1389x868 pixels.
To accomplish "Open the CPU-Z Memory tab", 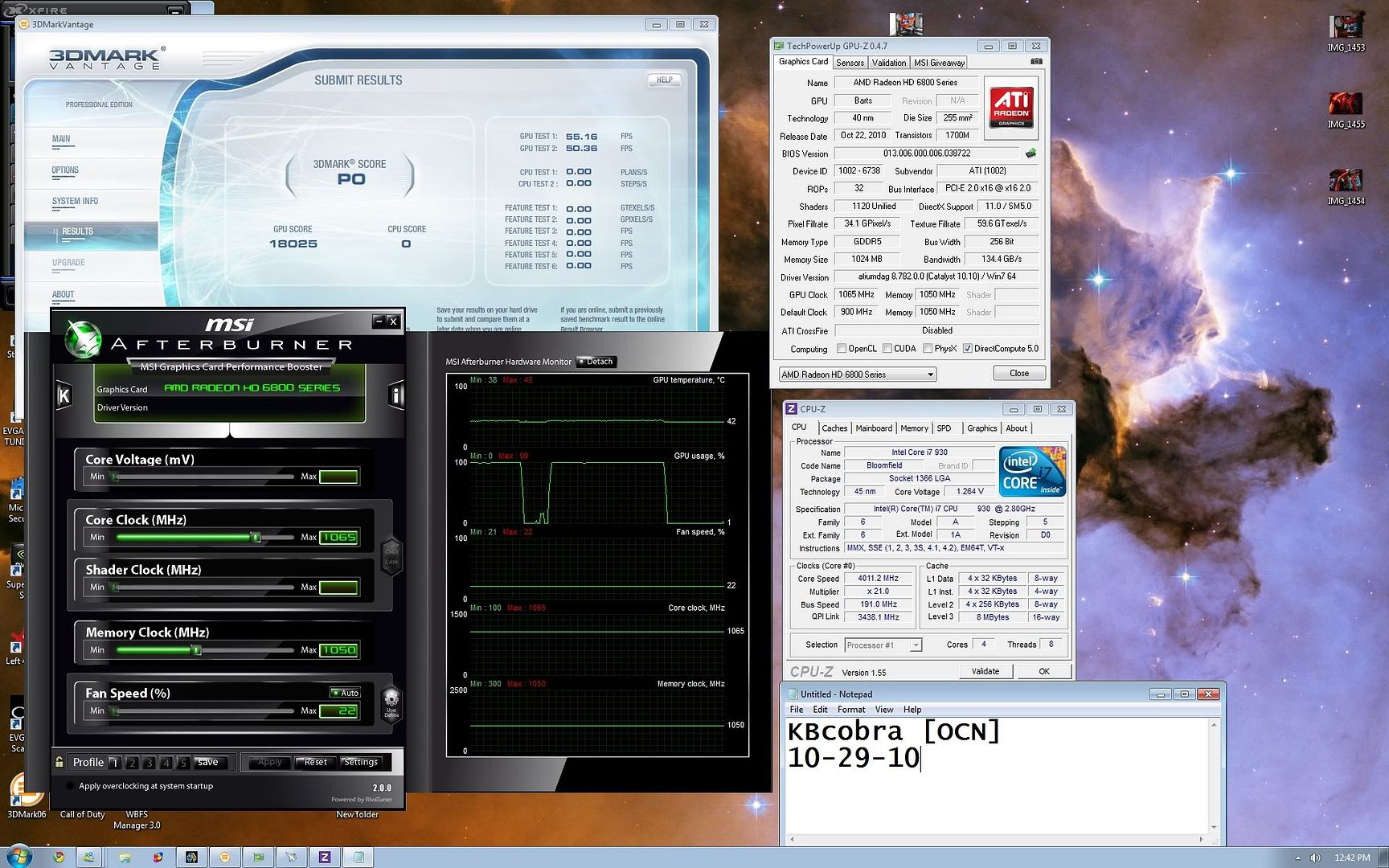I will pyautogui.click(x=914, y=428).
